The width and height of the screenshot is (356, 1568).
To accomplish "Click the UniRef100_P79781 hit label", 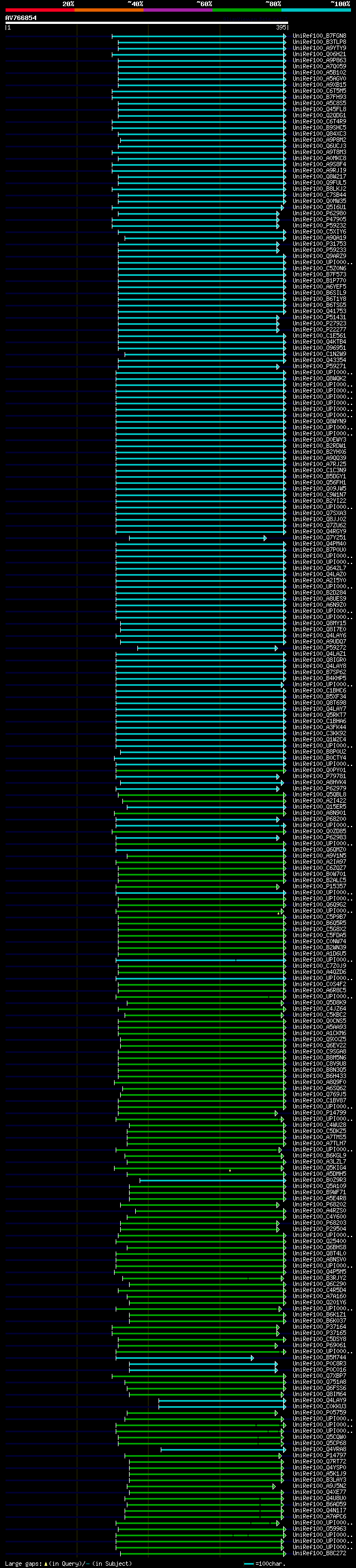I will pos(319,776).
